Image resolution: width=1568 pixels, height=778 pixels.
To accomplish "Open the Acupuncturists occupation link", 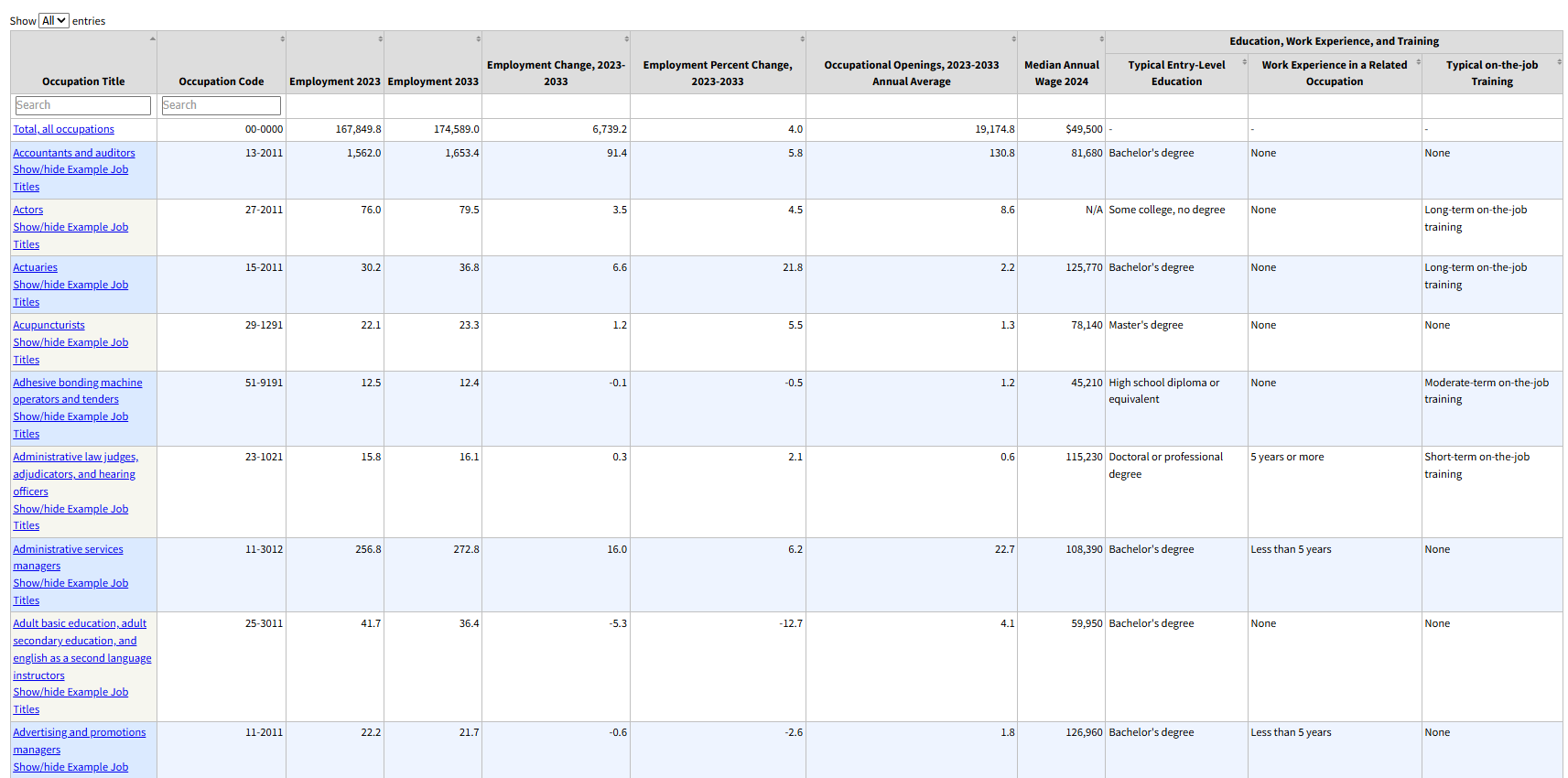I will coord(49,325).
